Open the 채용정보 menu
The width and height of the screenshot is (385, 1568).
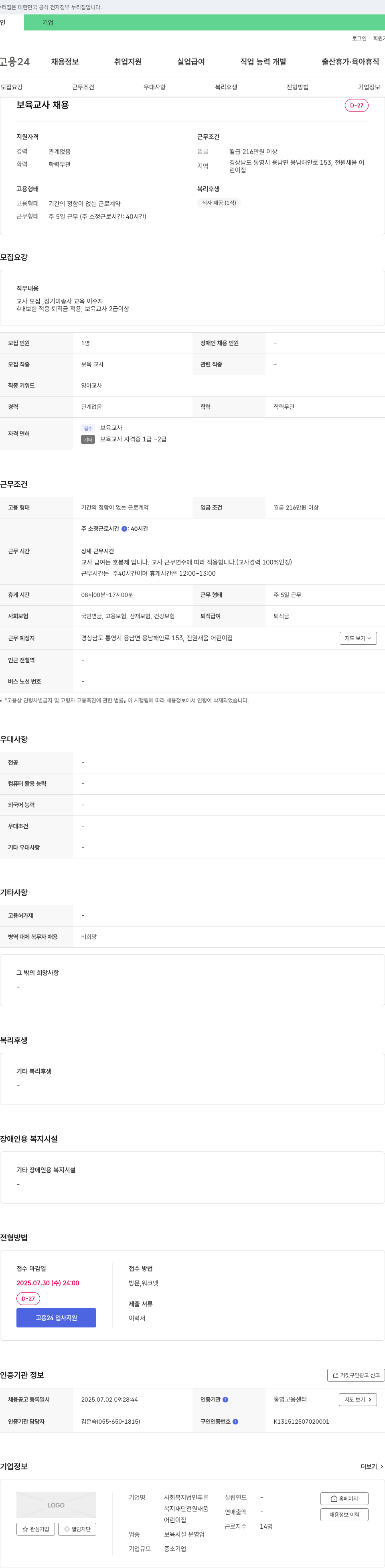click(65, 61)
